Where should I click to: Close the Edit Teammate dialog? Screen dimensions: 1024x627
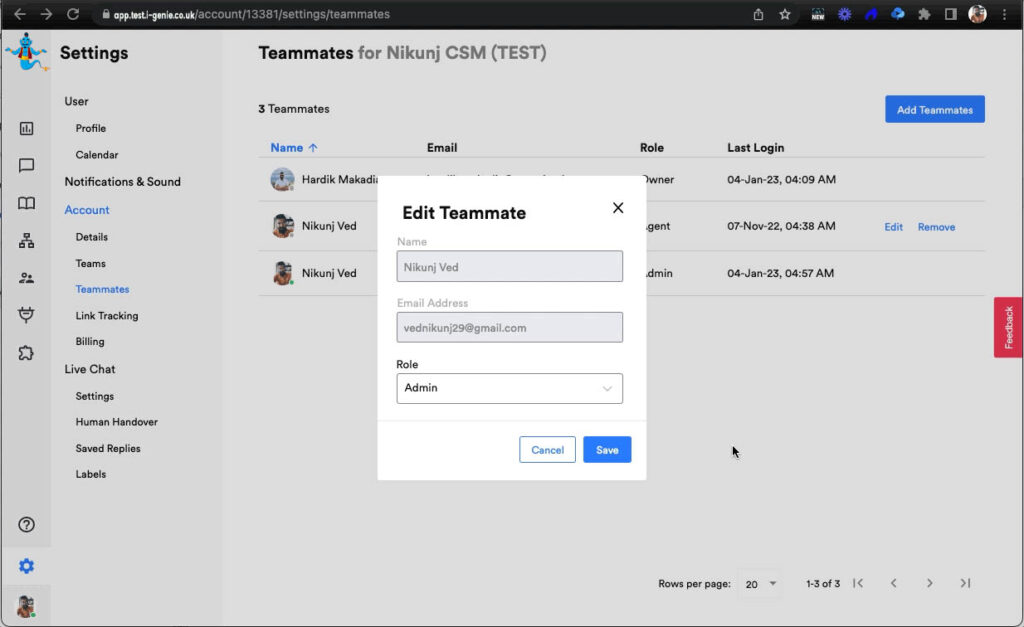(618, 208)
